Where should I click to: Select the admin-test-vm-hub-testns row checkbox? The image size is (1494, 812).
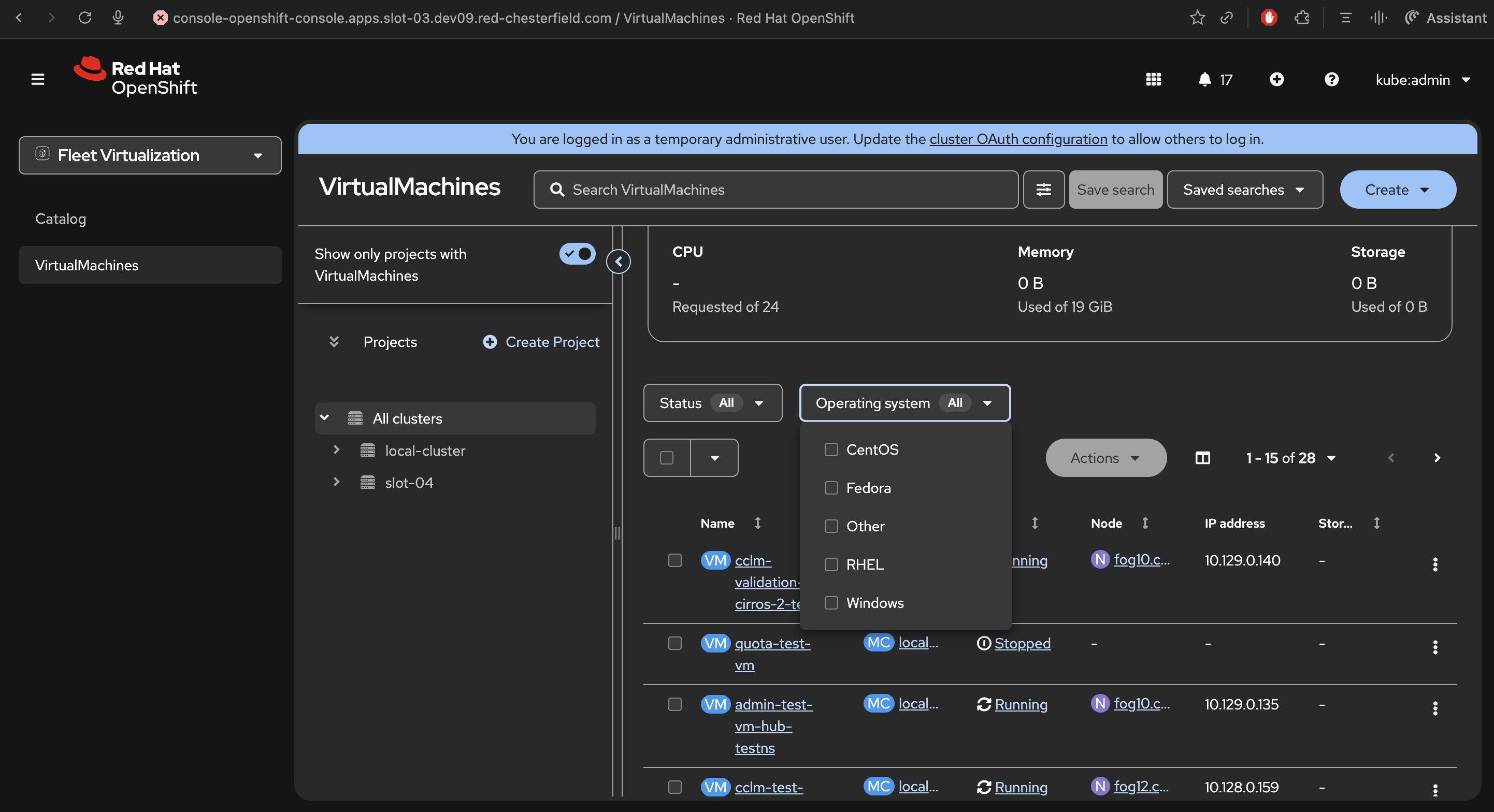pyautogui.click(x=674, y=704)
